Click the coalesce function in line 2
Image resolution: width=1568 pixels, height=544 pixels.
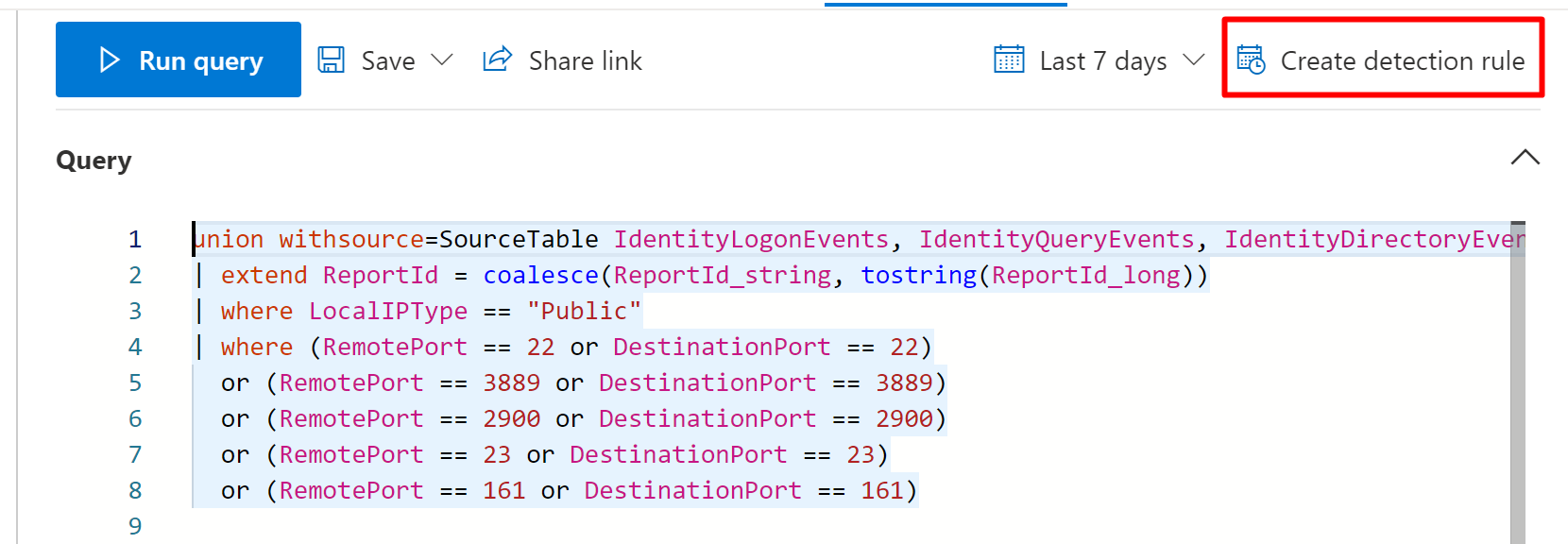[540, 275]
